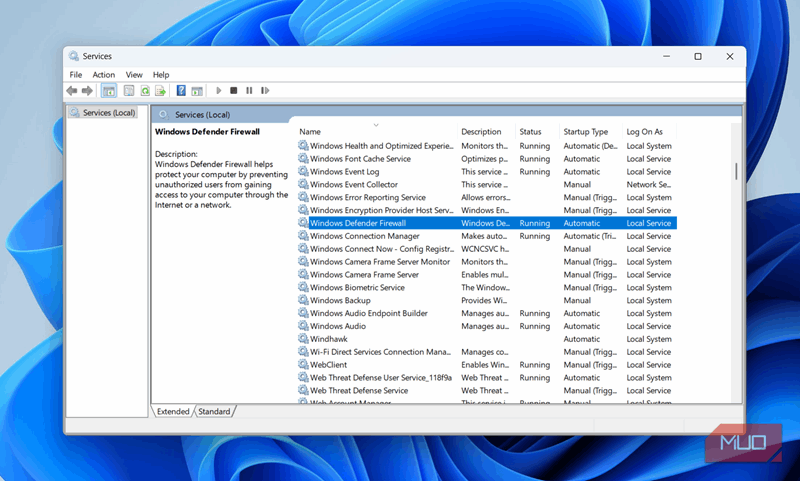800x481 pixels.
Task: Click the Export List toolbar icon
Action: pyautogui.click(x=160, y=91)
